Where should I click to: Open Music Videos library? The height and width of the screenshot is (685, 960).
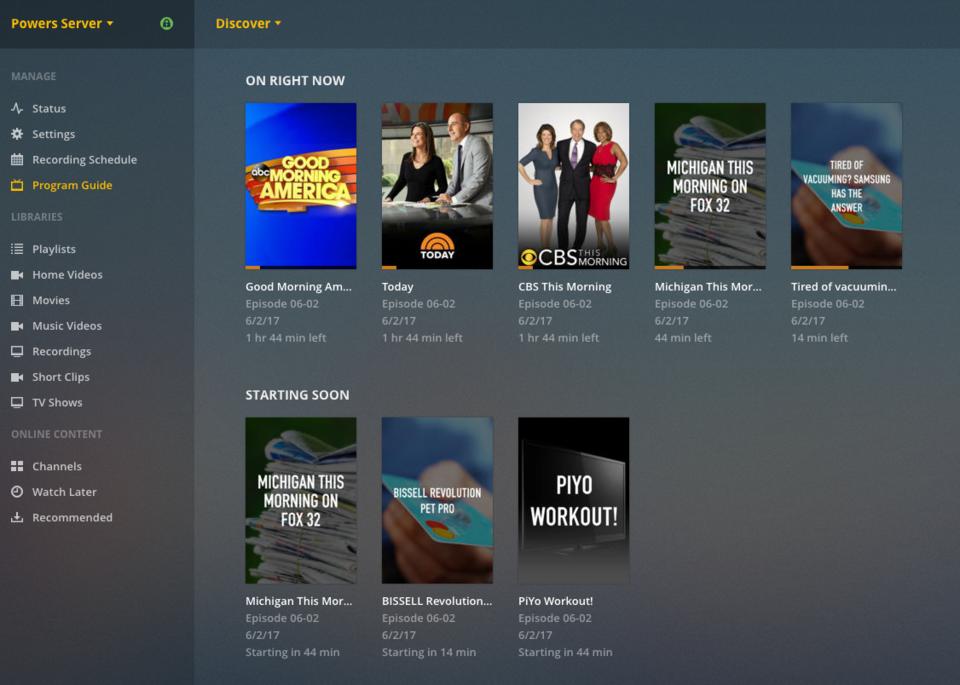coord(67,326)
